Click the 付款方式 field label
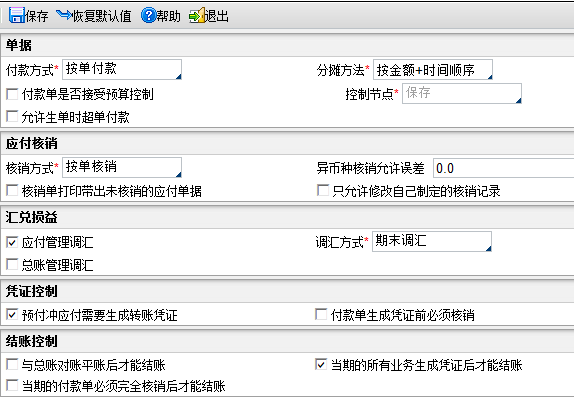 point(30,70)
